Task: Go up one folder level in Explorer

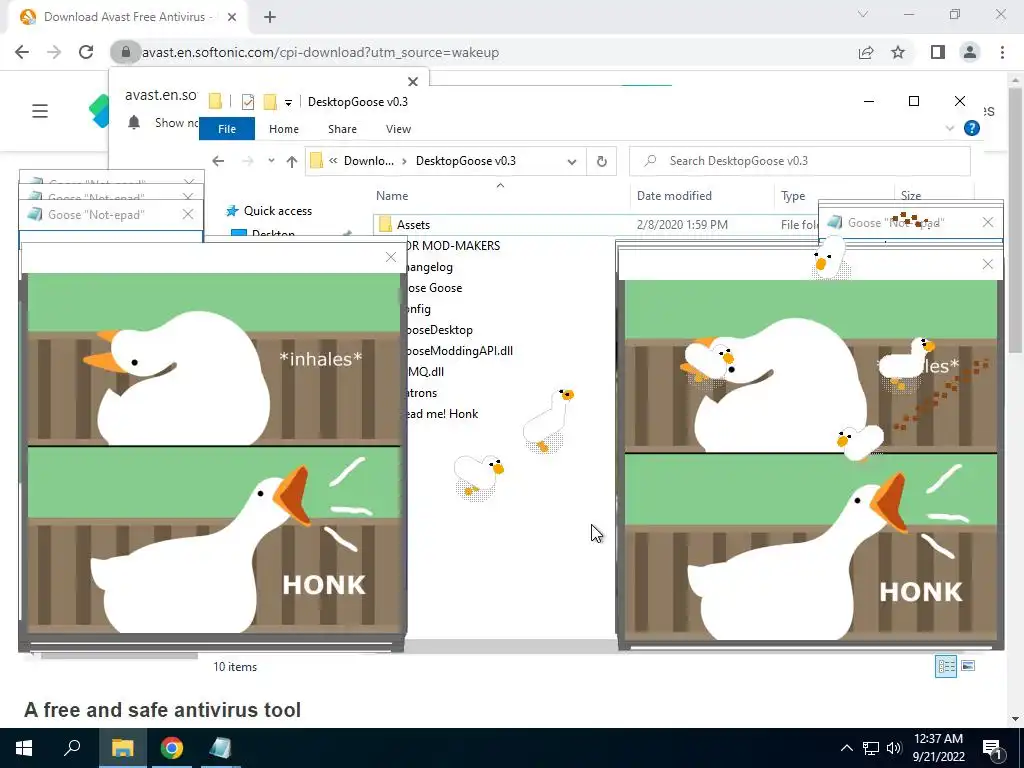Action: click(x=291, y=161)
